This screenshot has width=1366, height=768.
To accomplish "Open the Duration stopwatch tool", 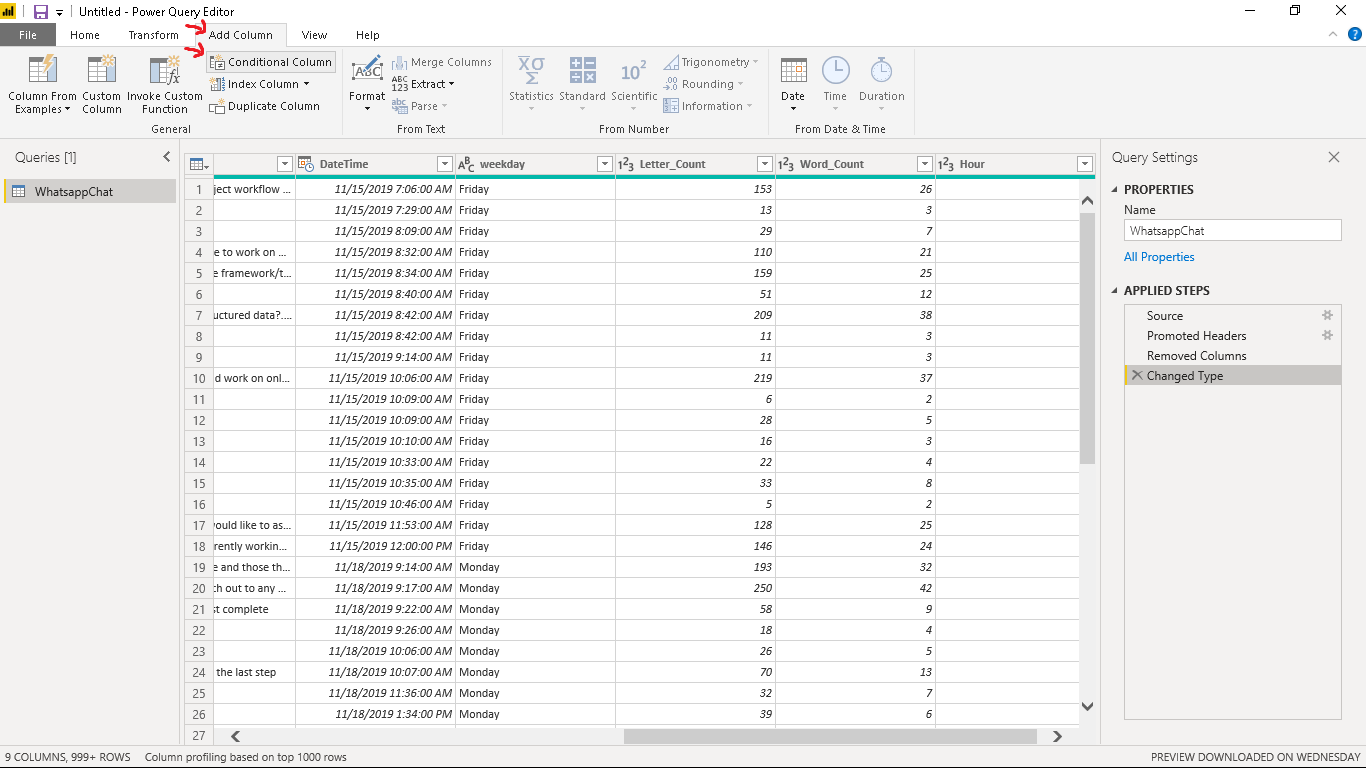I will [x=881, y=70].
